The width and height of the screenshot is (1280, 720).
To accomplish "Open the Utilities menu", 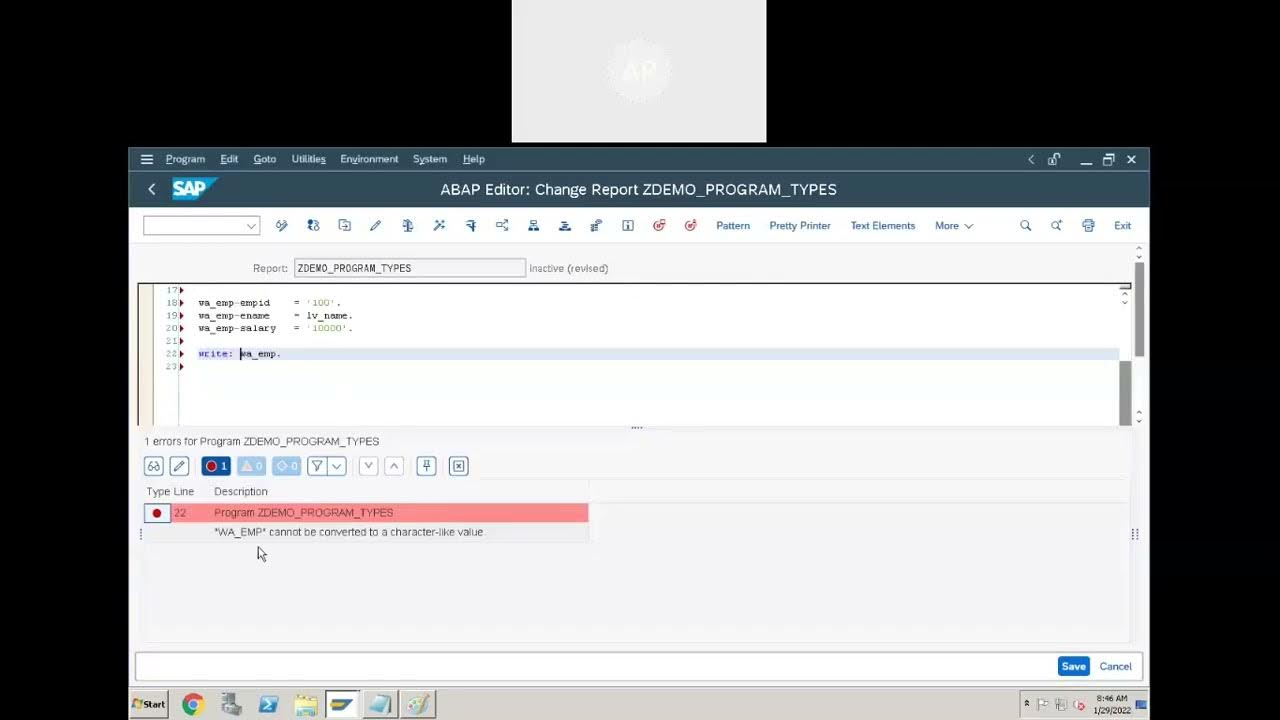I will pos(308,159).
